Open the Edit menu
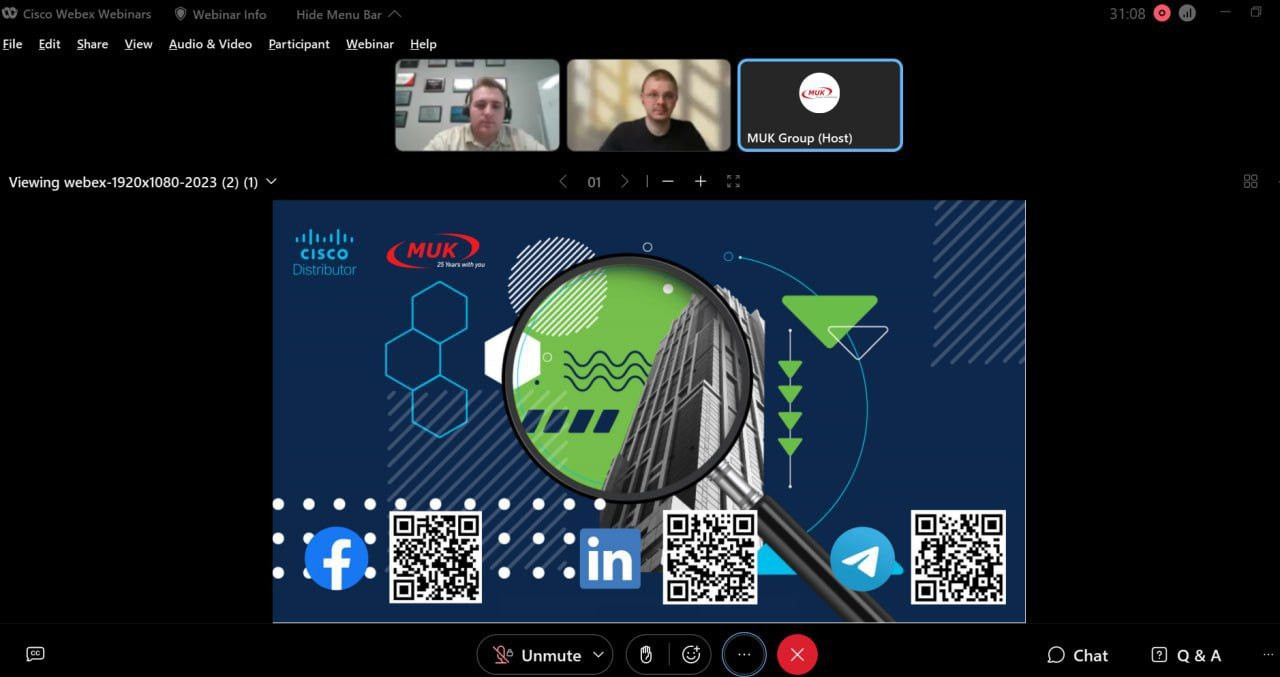 pos(50,44)
